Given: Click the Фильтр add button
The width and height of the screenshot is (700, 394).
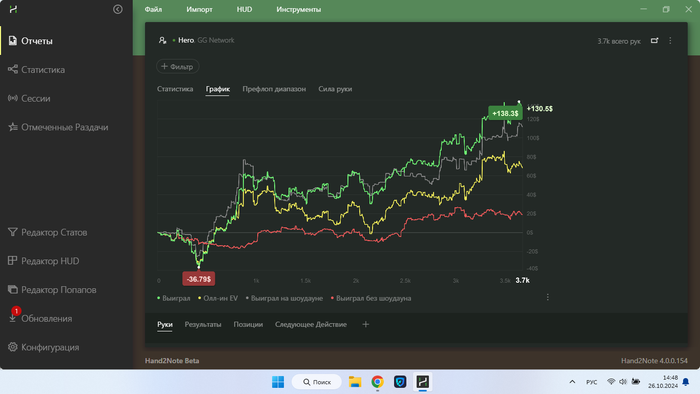Looking at the screenshot, I should coord(177,66).
